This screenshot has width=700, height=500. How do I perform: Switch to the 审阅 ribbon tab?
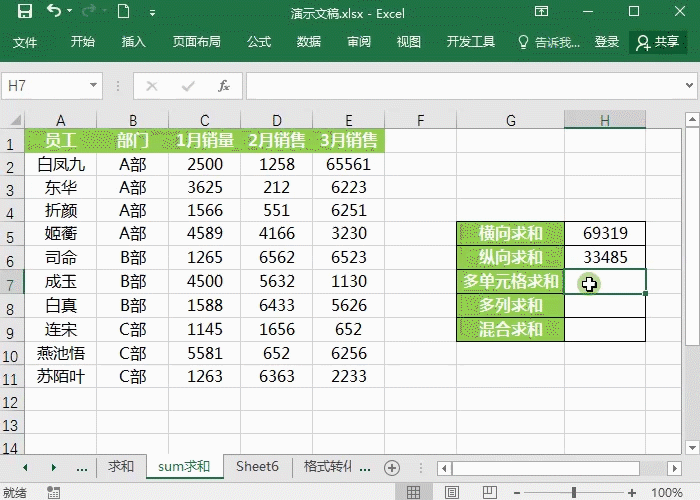click(359, 42)
